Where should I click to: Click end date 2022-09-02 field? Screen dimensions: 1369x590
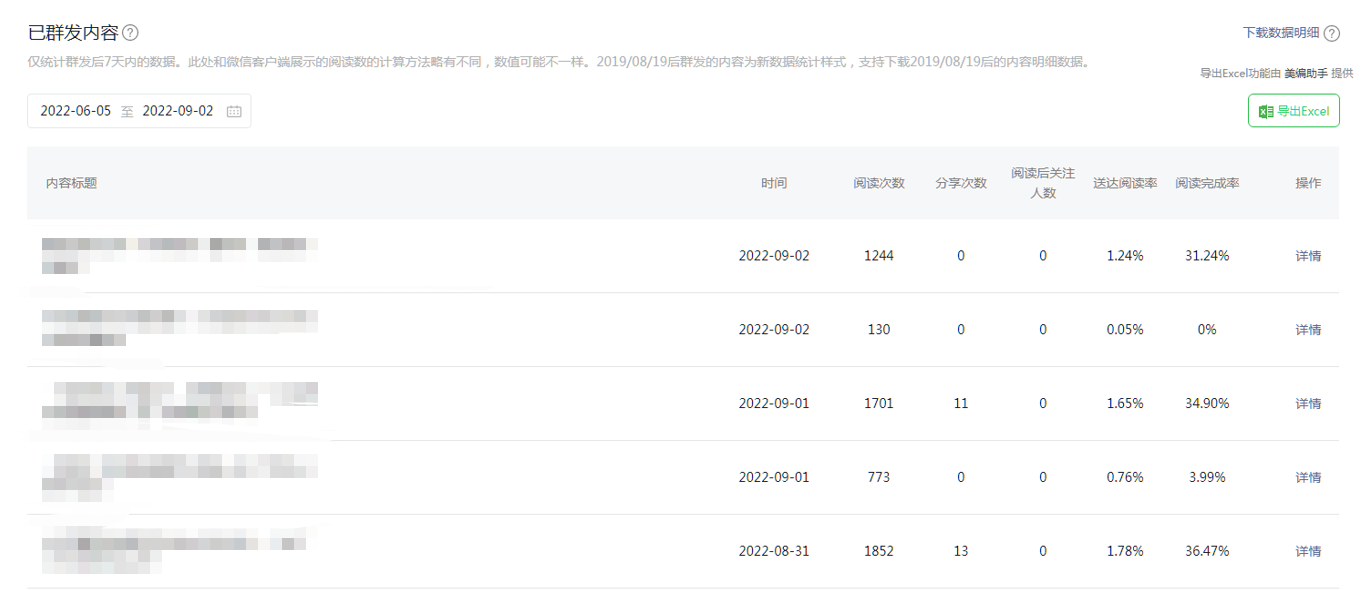178,111
